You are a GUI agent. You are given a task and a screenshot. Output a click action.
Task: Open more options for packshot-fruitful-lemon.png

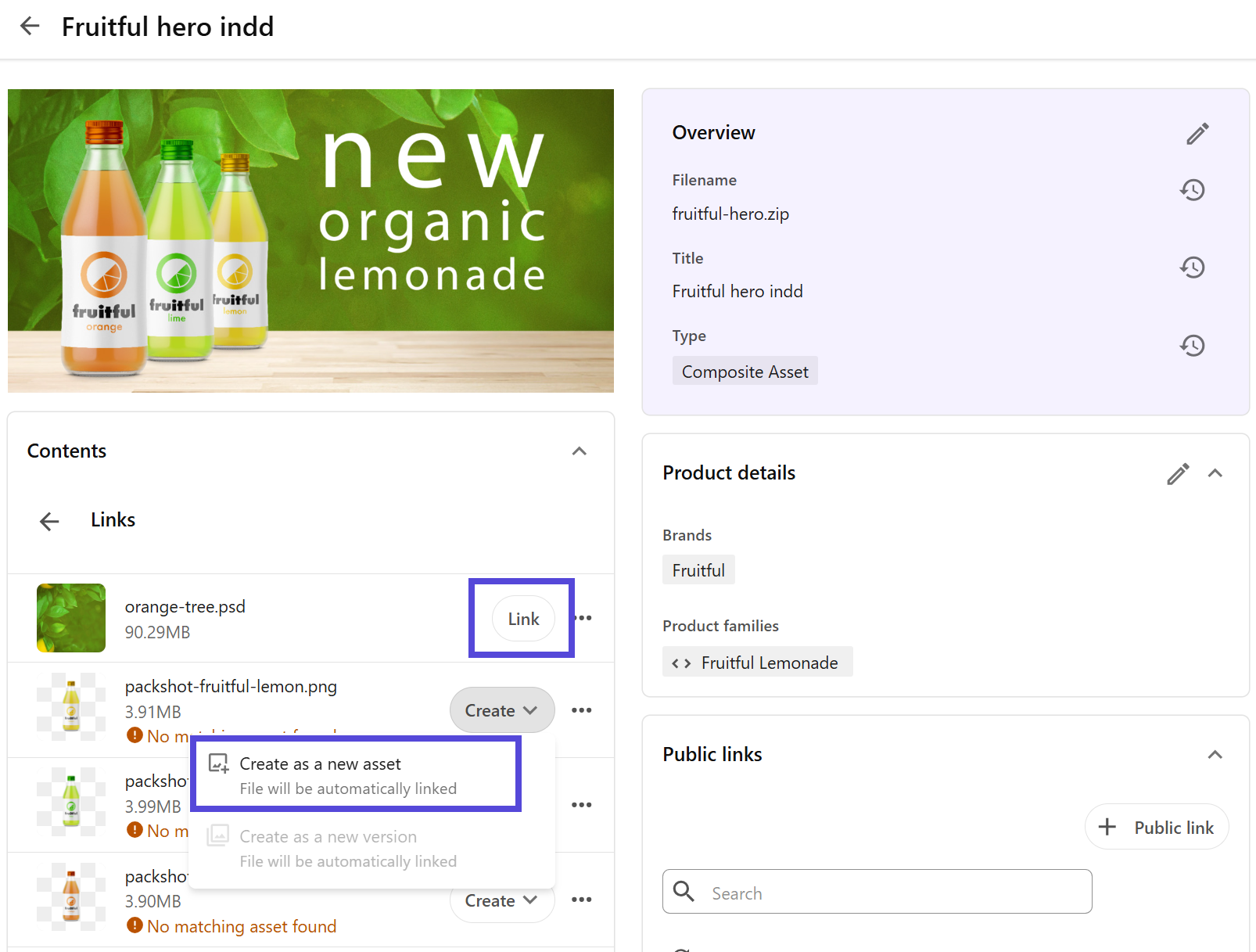(x=582, y=710)
